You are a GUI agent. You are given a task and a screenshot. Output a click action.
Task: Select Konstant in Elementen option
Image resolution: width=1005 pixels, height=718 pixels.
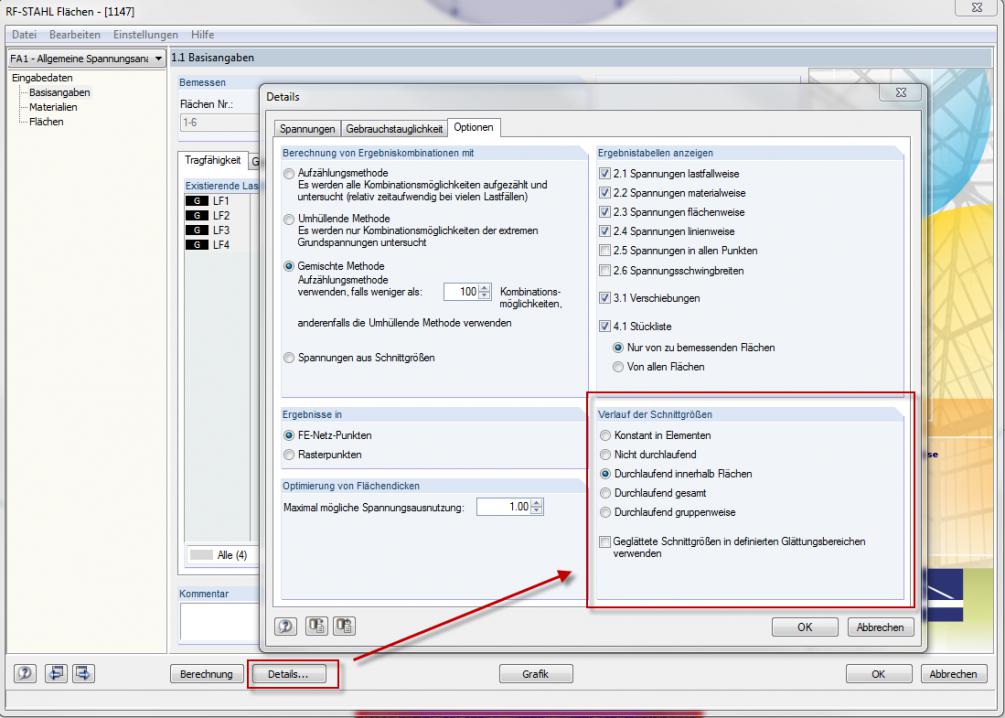click(x=605, y=435)
